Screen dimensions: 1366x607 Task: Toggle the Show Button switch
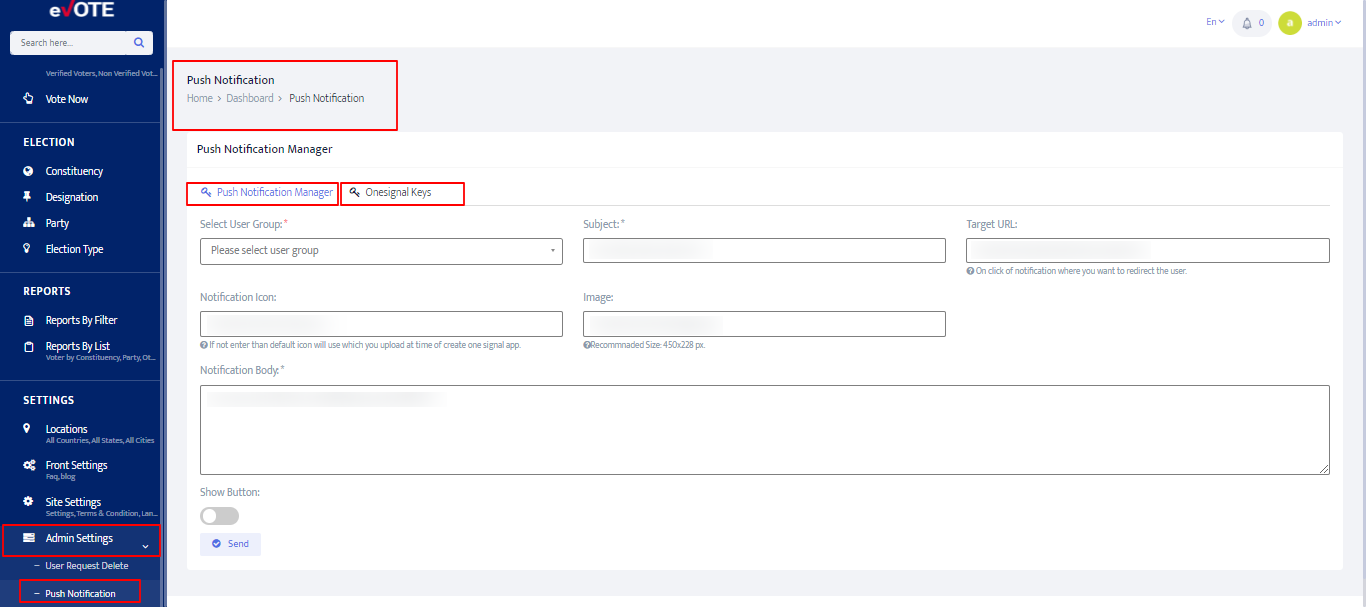pyautogui.click(x=220, y=516)
